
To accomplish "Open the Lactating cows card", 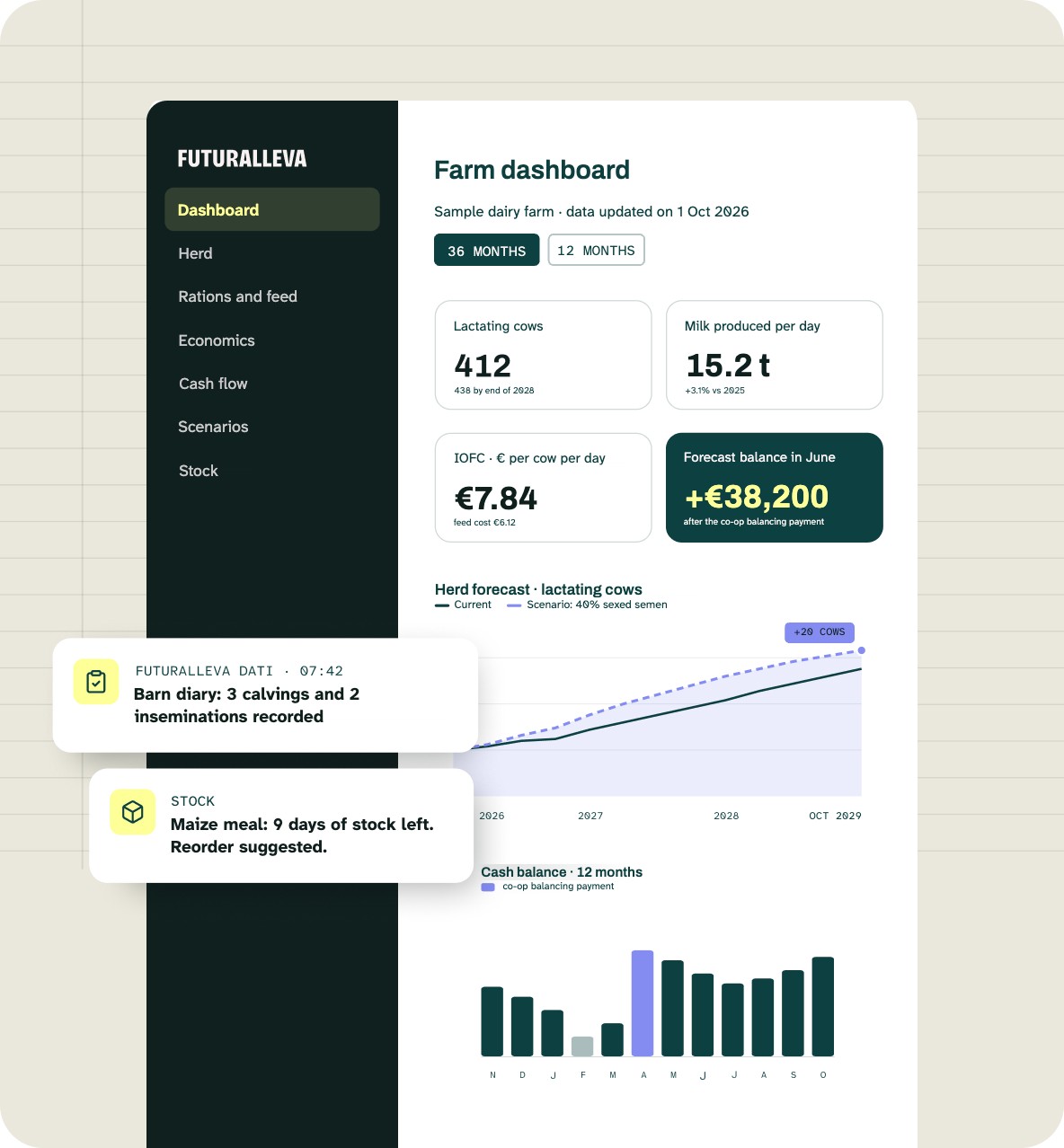I will [543, 355].
